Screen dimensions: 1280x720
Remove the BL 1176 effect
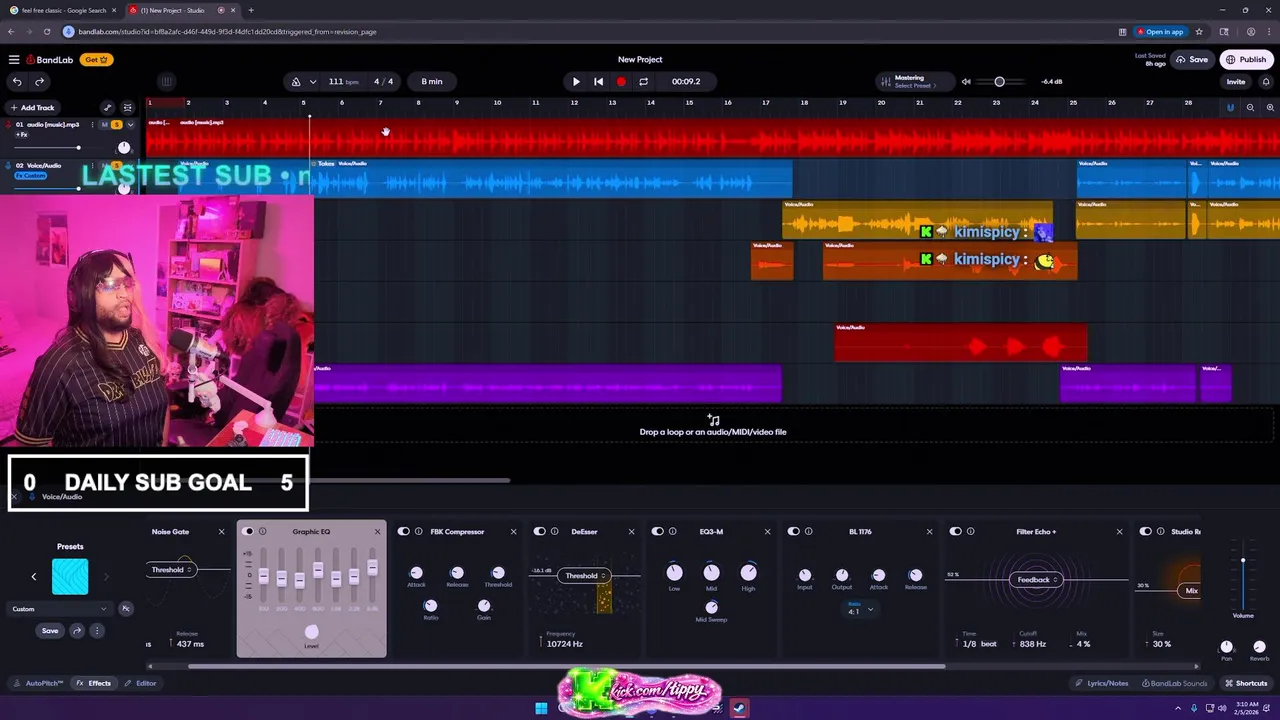(x=929, y=532)
